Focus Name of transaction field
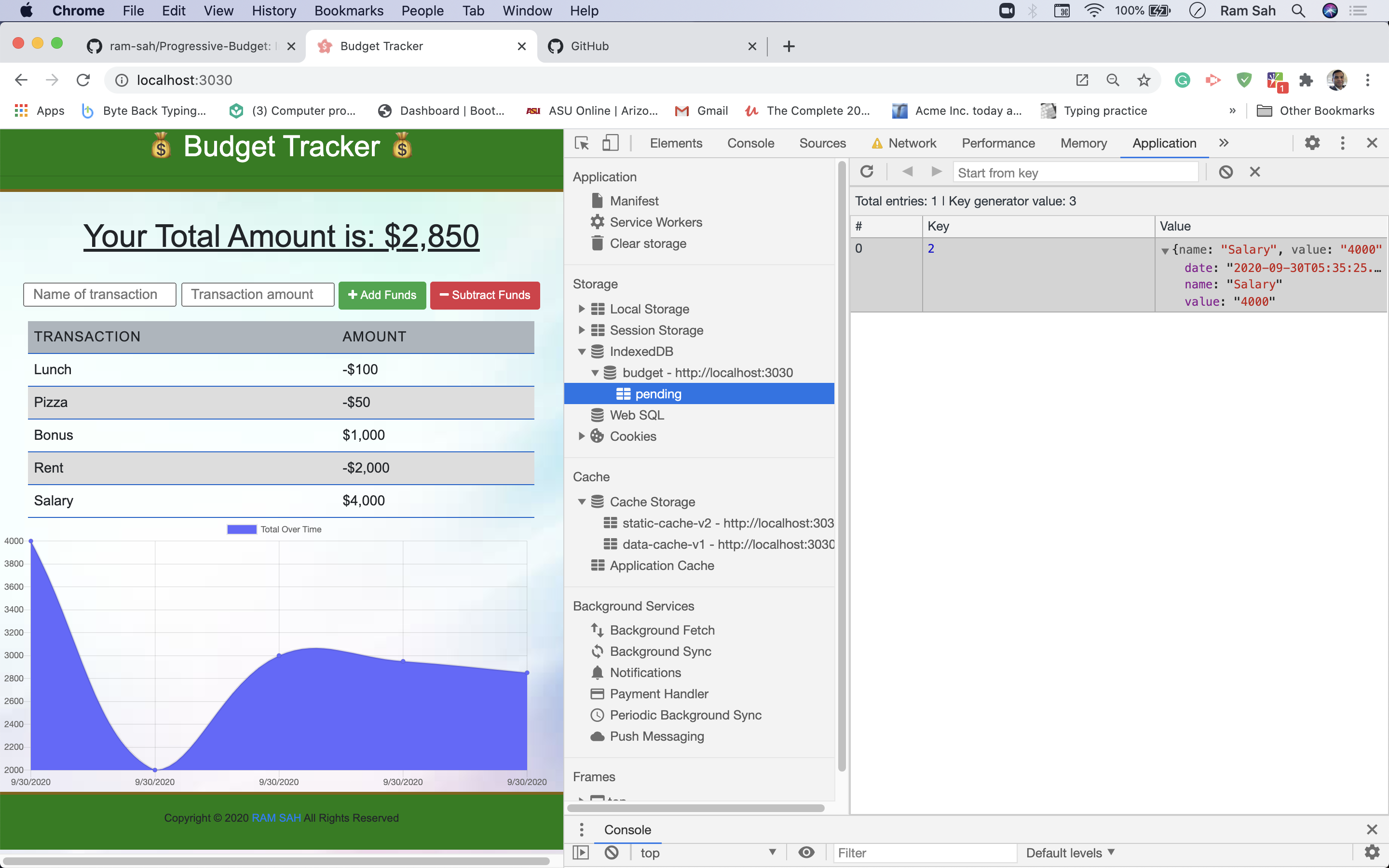1389x868 pixels. point(100,295)
